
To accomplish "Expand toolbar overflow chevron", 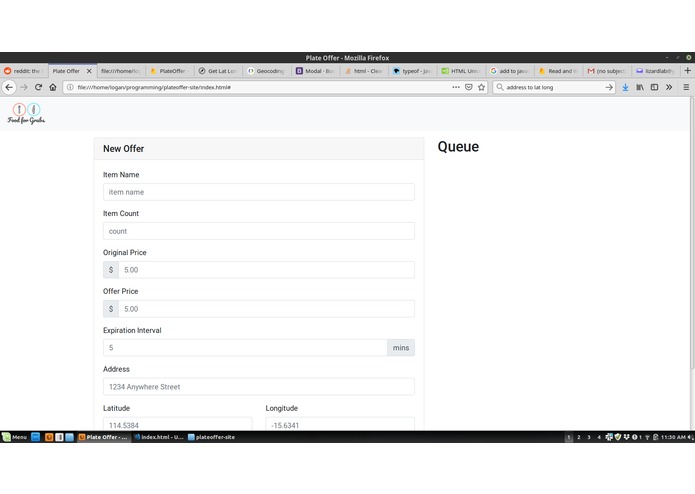I will [669, 87].
